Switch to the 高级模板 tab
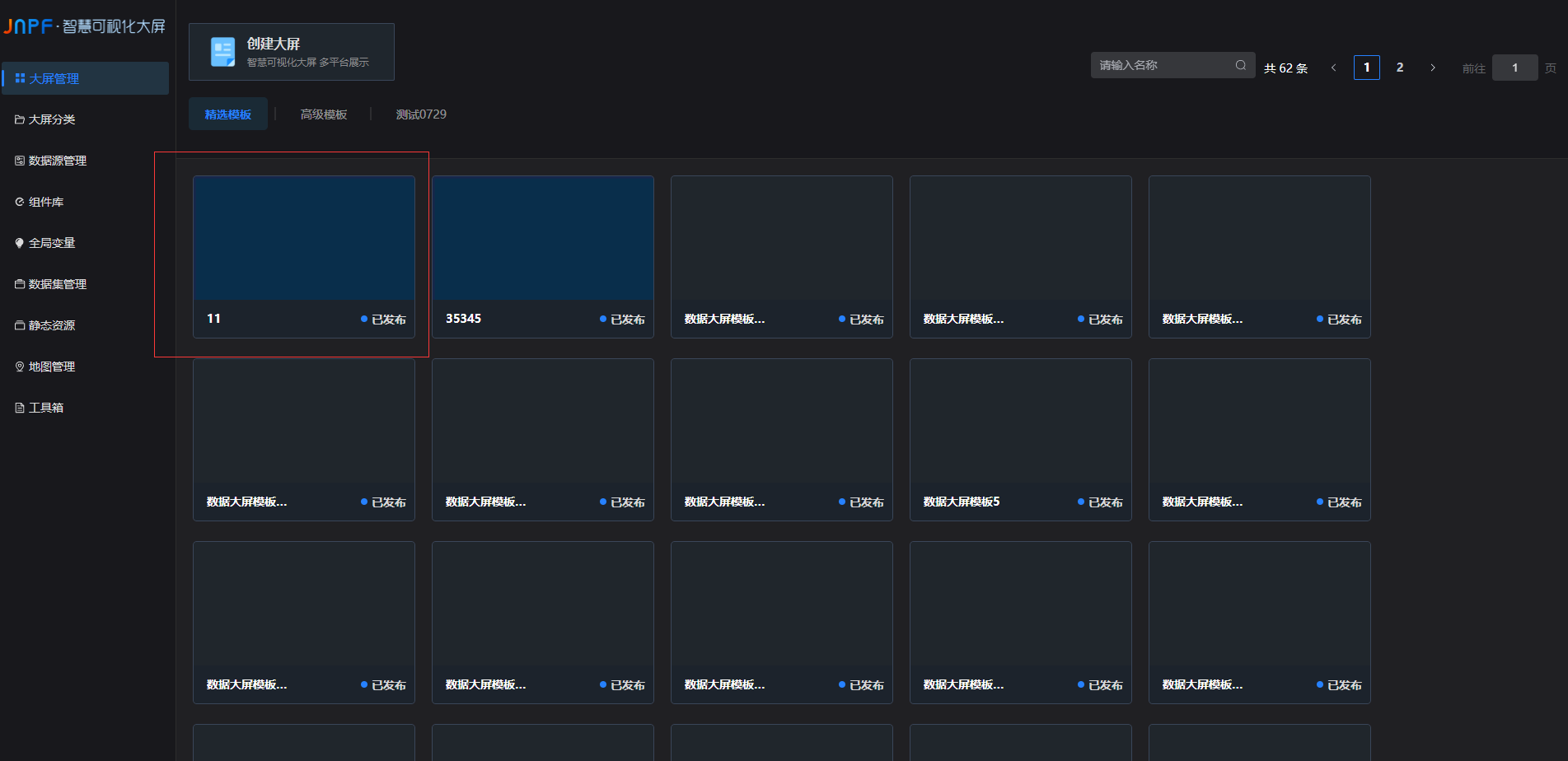Viewport: 1568px width, 761px height. [x=324, y=114]
